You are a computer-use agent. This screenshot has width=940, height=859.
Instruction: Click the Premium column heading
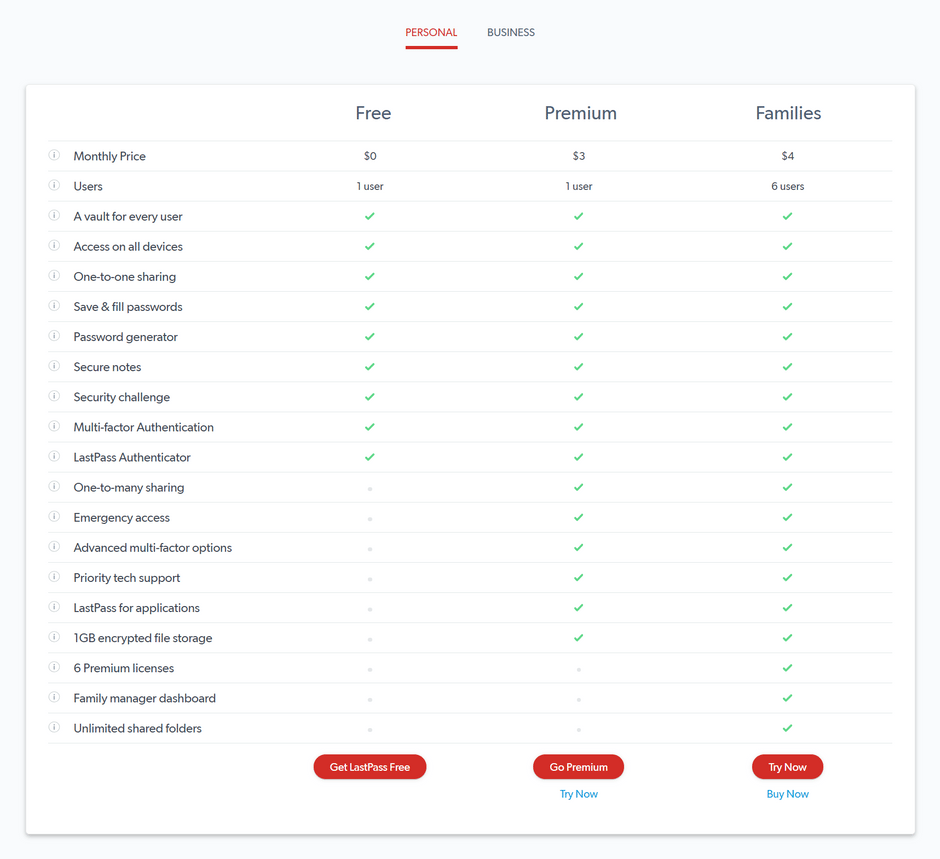pyautogui.click(x=580, y=113)
